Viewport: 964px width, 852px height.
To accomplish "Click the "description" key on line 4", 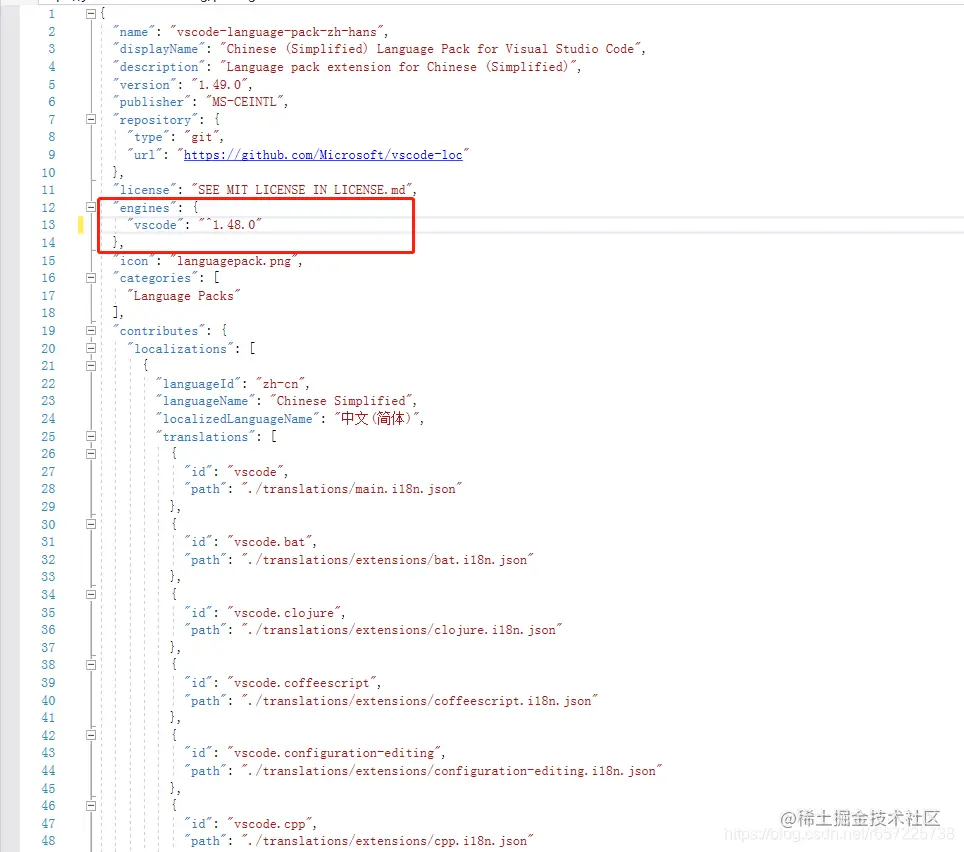I will click(x=159, y=67).
